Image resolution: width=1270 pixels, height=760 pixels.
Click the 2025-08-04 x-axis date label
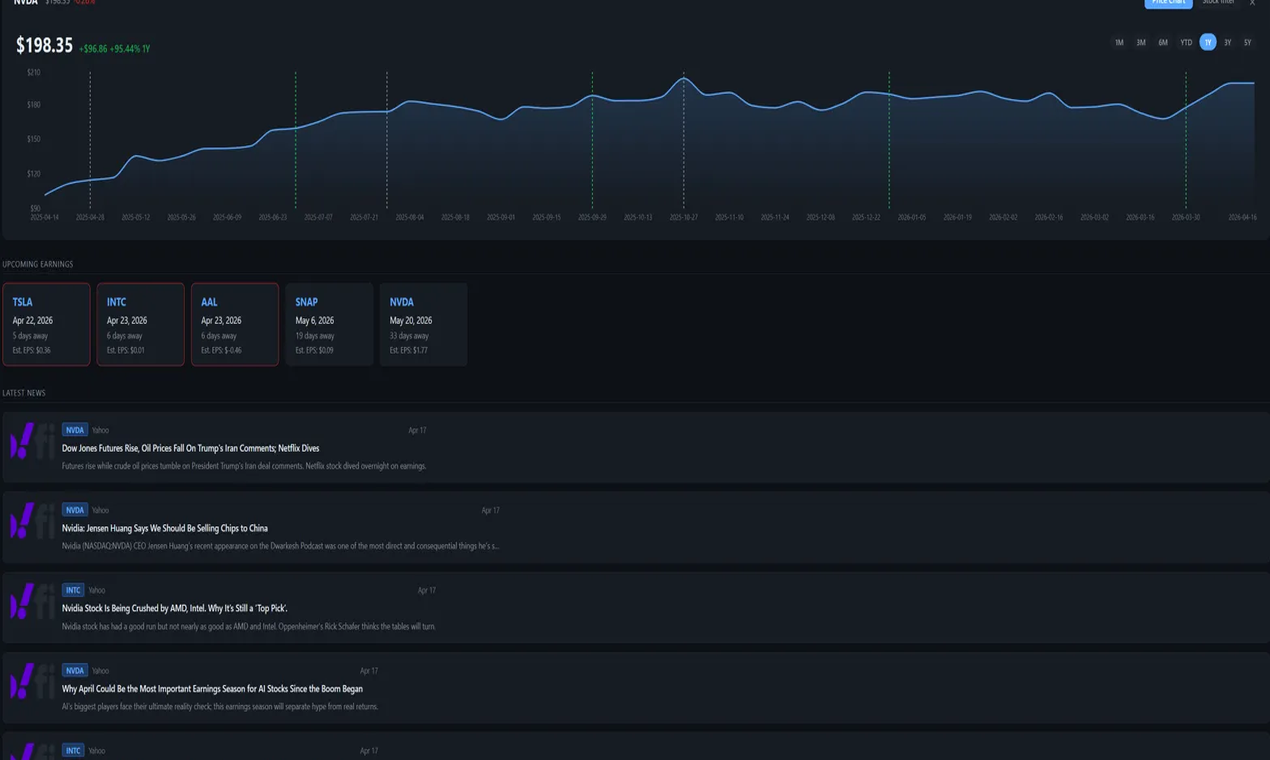(x=410, y=217)
